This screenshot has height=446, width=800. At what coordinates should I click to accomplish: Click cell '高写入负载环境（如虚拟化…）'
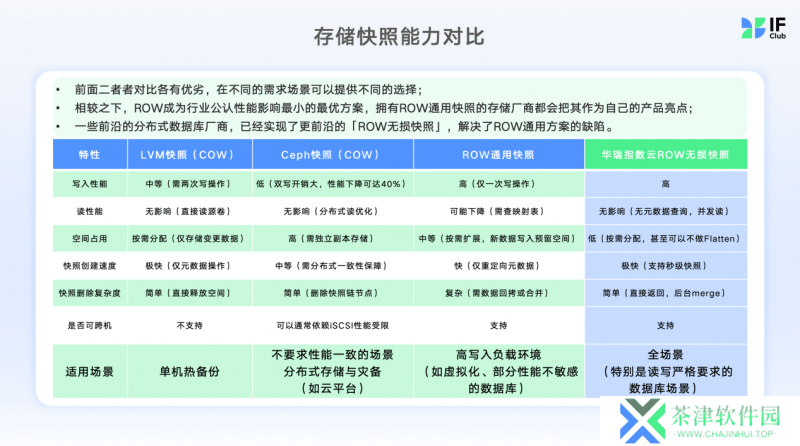(498, 371)
